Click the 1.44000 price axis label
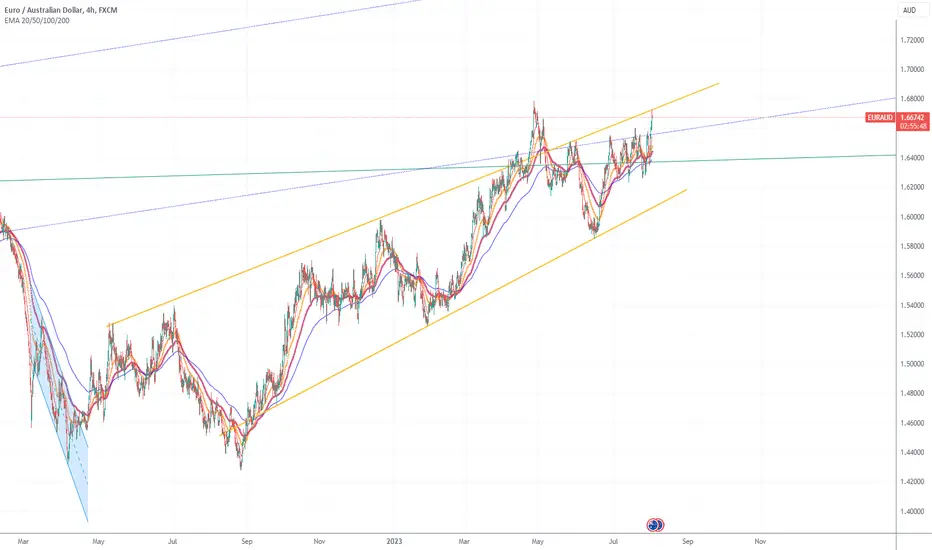The image size is (932, 550). click(912, 452)
